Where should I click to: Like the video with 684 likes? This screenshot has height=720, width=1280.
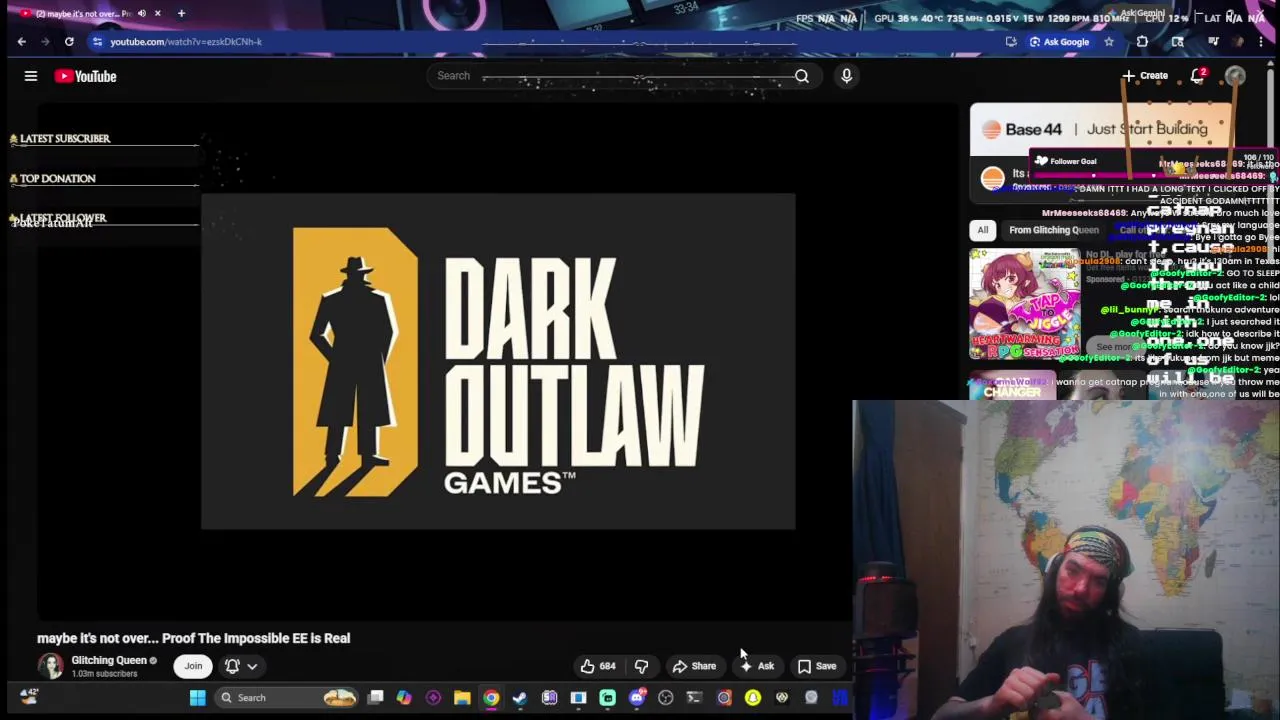click(599, 666)
